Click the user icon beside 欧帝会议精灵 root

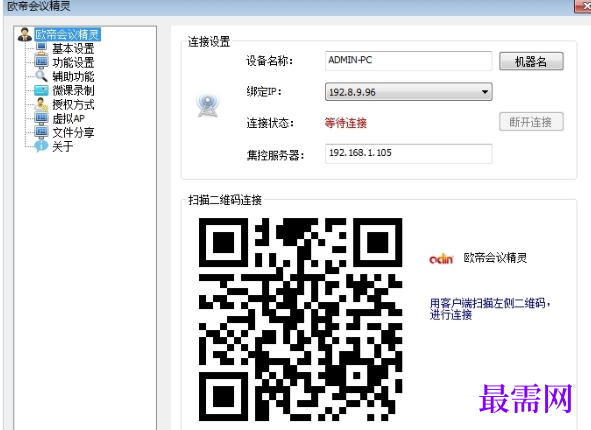click(x=24, y=34)
